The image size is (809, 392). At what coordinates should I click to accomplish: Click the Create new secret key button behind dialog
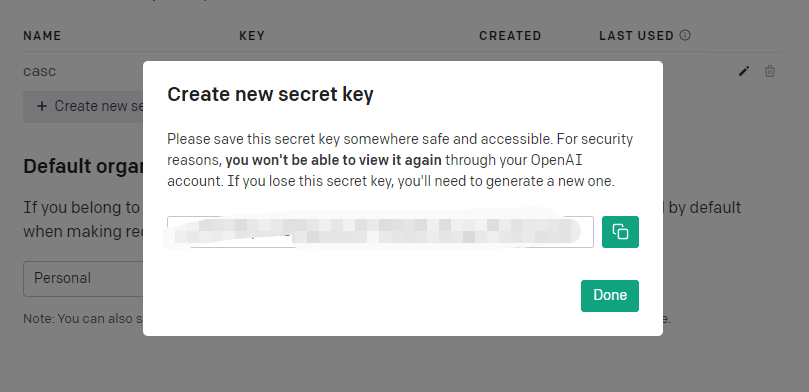(x=83, y=107)
